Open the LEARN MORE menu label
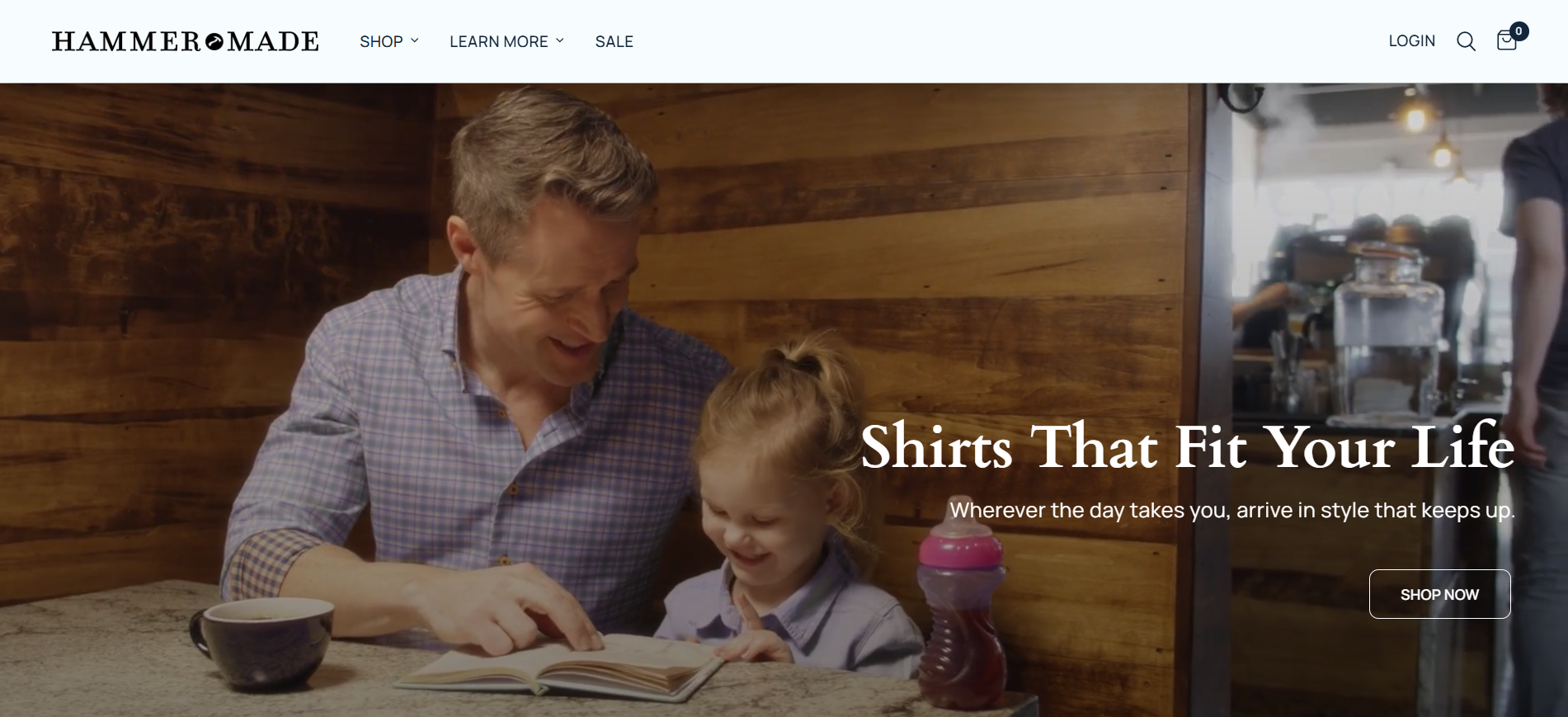Screen dimensions: 1568x717 498,41
